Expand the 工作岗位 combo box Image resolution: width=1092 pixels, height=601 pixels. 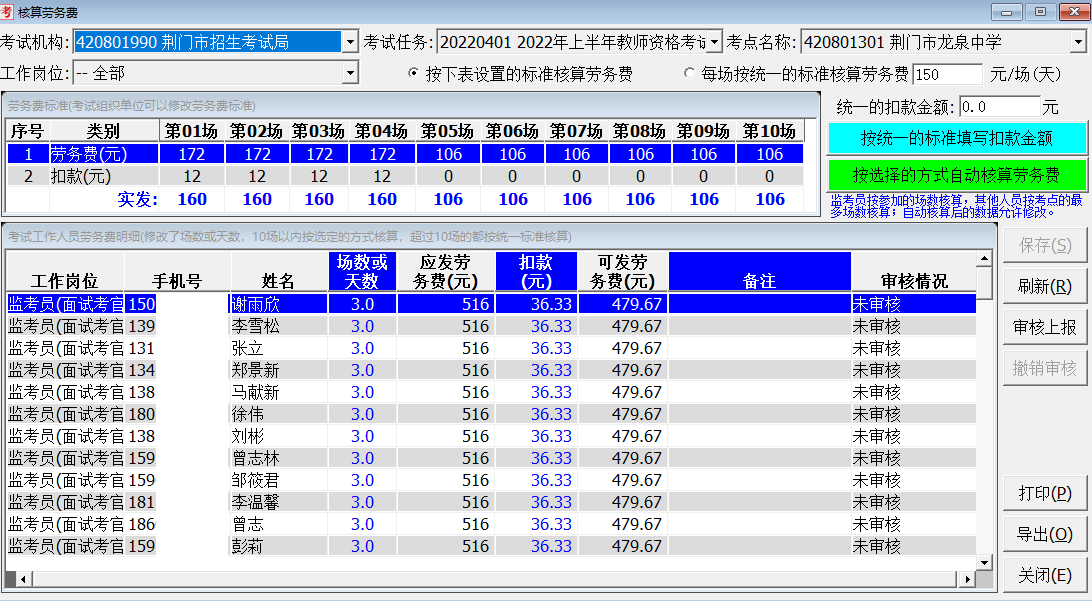click(x=350, y=73)
